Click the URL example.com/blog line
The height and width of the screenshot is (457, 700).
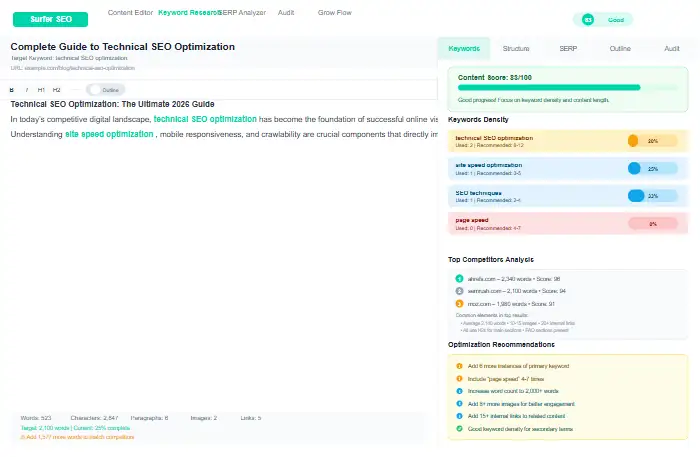point(73,68)
